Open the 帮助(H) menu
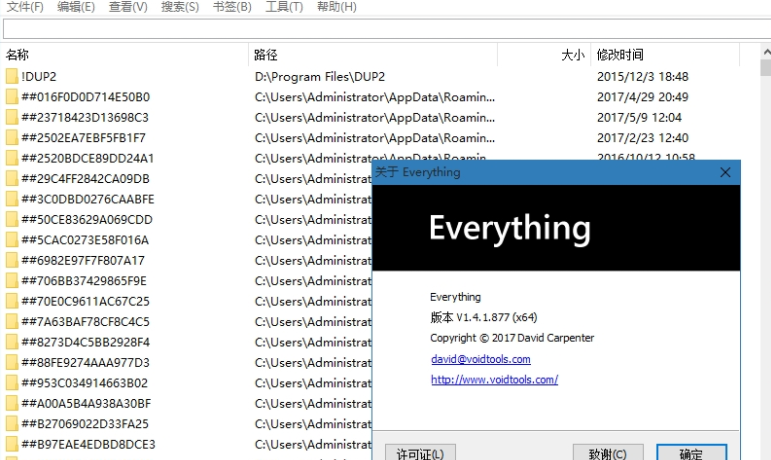Screen dimensions: 771x460 [x=337, y=7]
